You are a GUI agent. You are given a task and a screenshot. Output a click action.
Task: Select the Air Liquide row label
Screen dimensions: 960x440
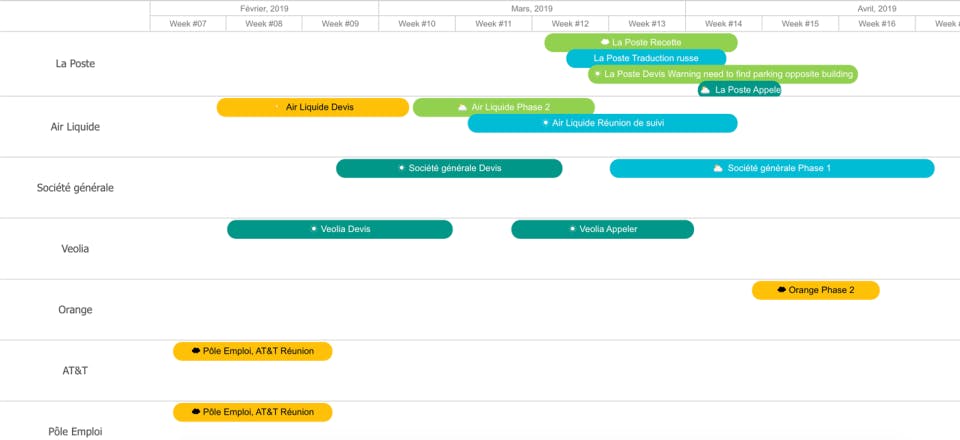[75, 127]
